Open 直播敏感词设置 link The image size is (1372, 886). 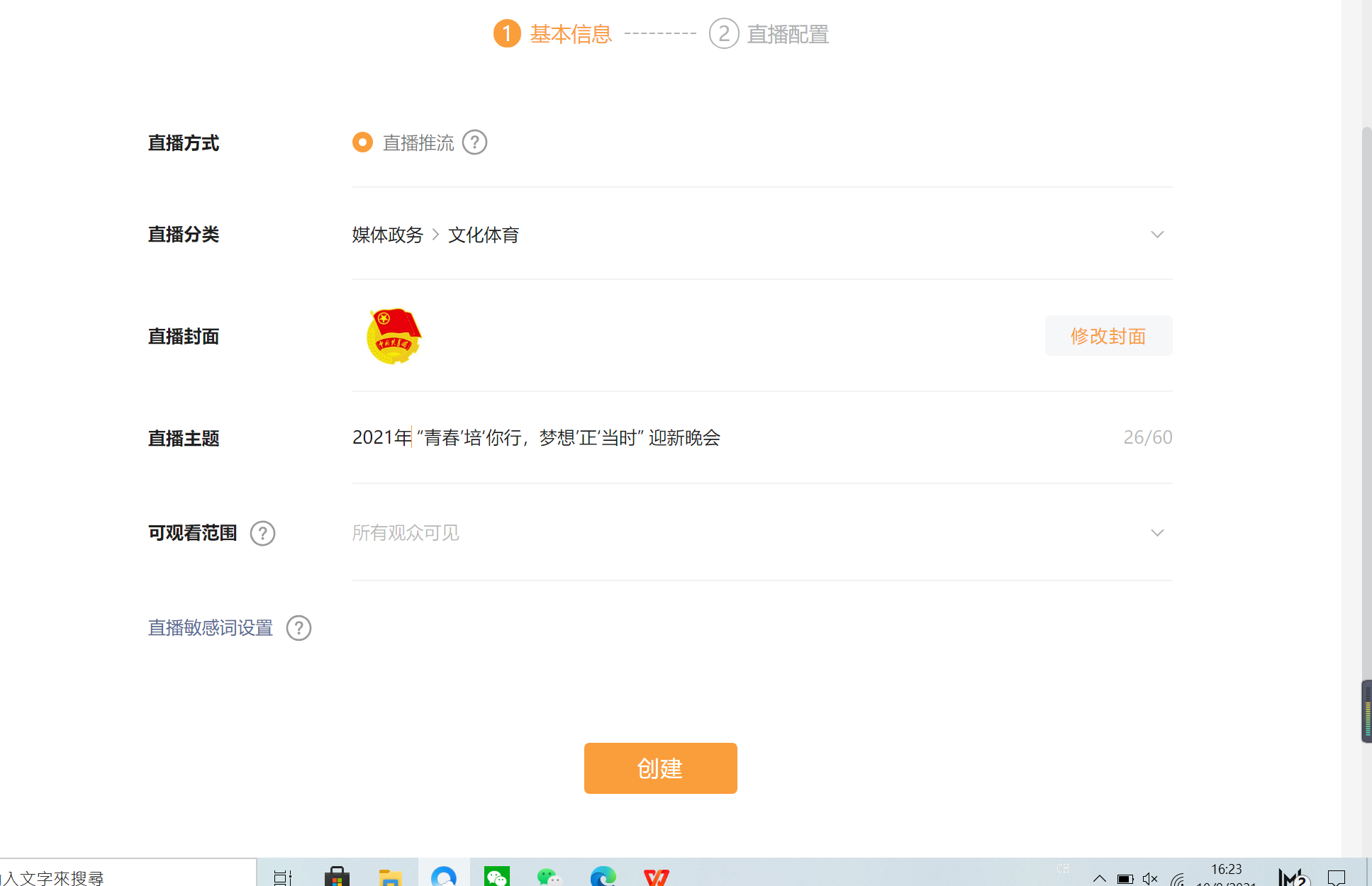pos(211,628)
